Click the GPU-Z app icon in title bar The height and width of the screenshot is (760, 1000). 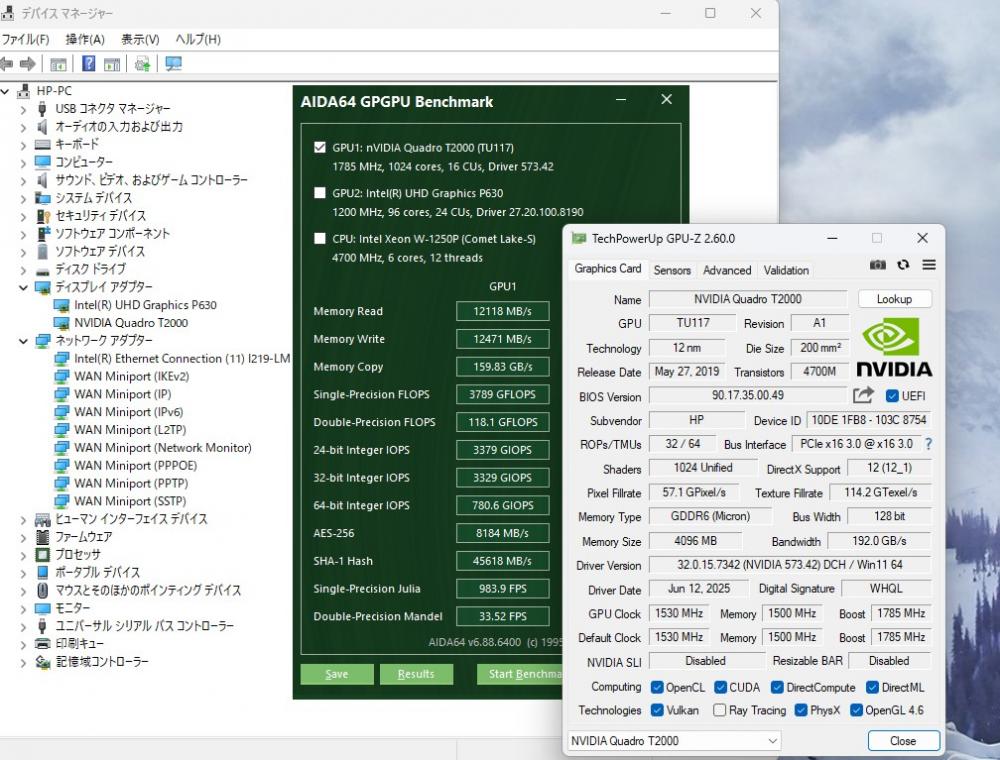tap(578, 238)
